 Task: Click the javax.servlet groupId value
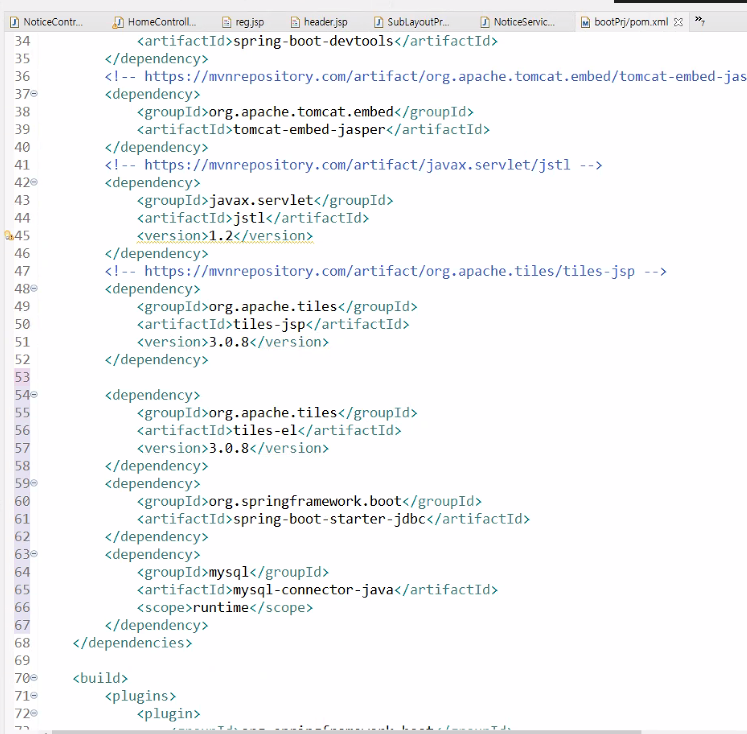click(261, 201)
